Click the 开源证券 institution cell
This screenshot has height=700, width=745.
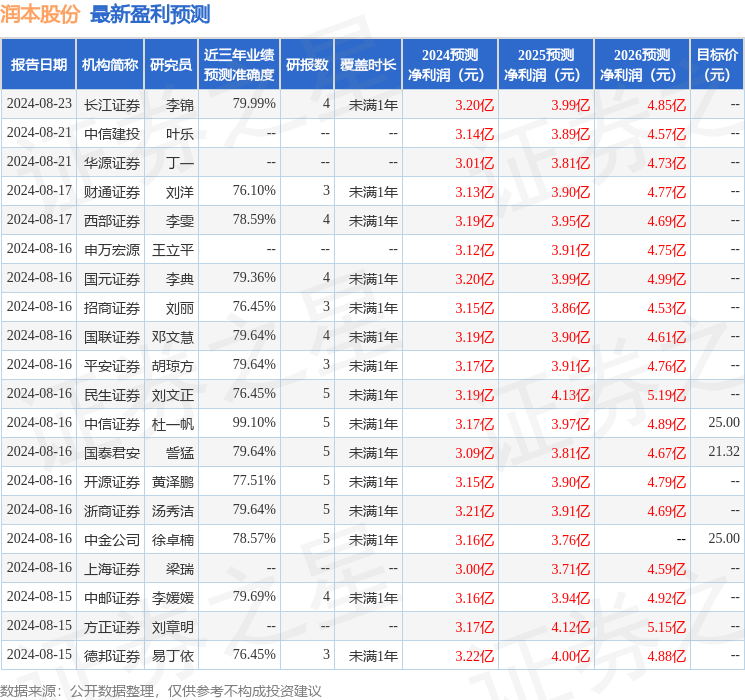pyautogui.click(x=112, y=482)
